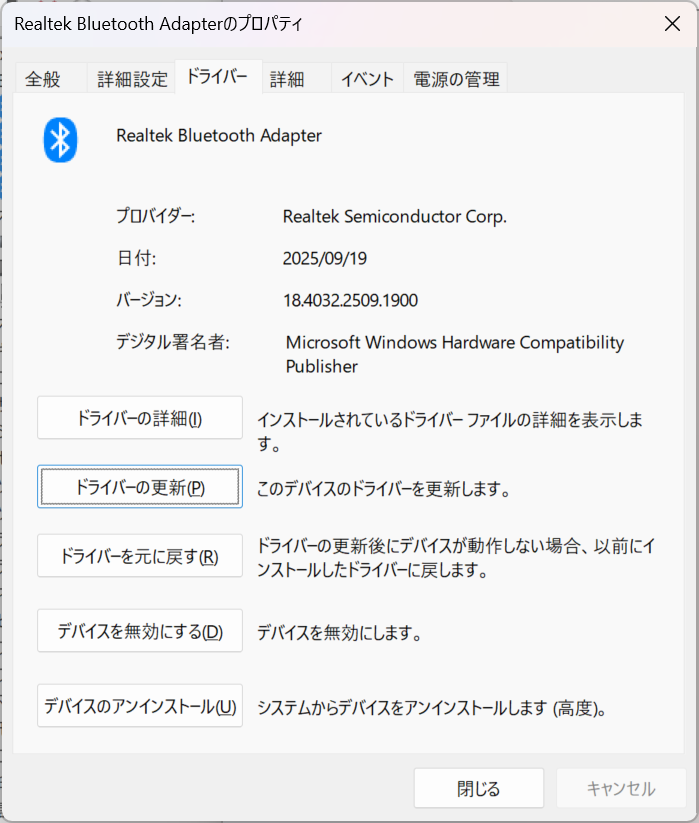699x823 pixels.
Task: Switch to the 電源の管理 tab
Action: [x=455, y=80]
